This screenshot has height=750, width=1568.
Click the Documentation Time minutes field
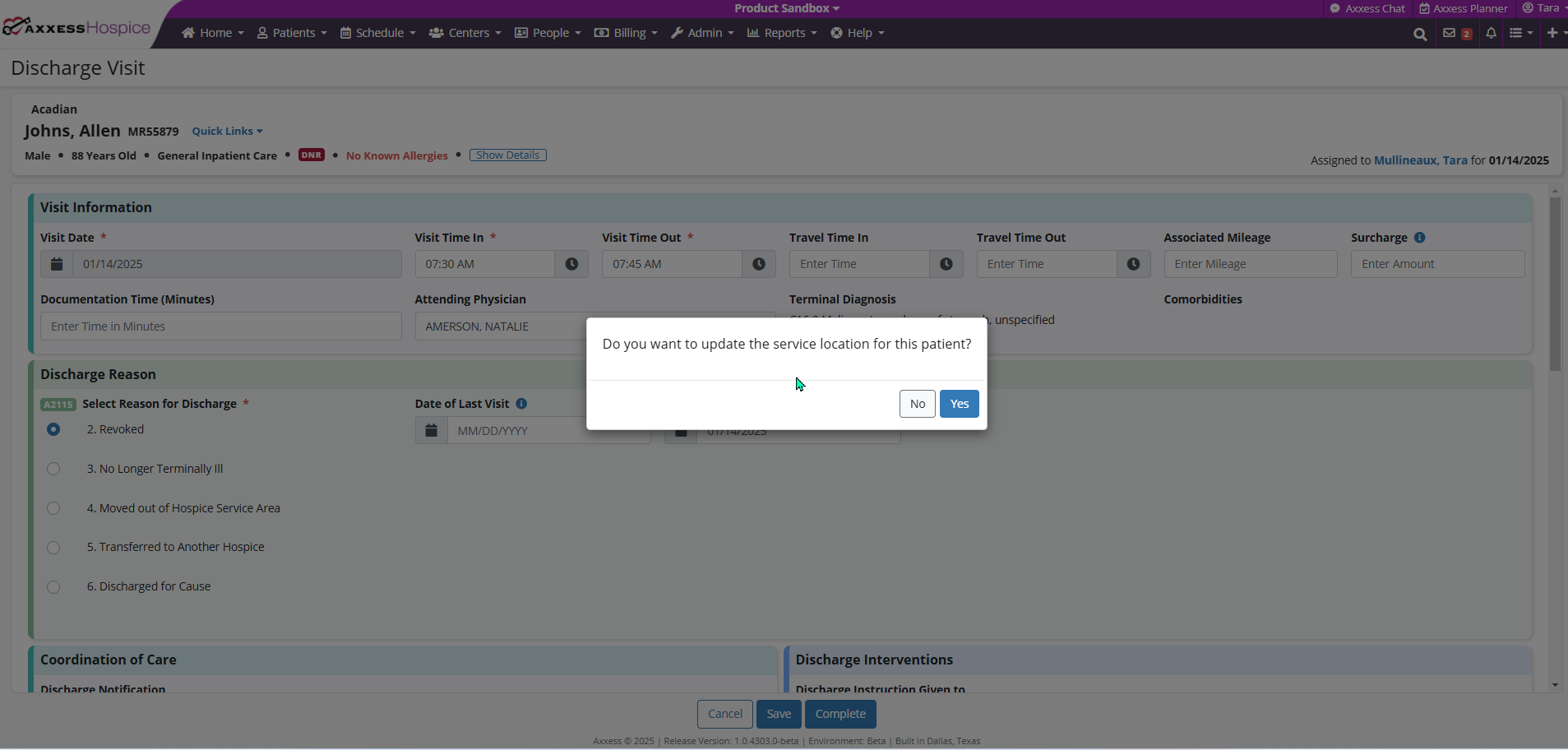click(x=220, y=326)
